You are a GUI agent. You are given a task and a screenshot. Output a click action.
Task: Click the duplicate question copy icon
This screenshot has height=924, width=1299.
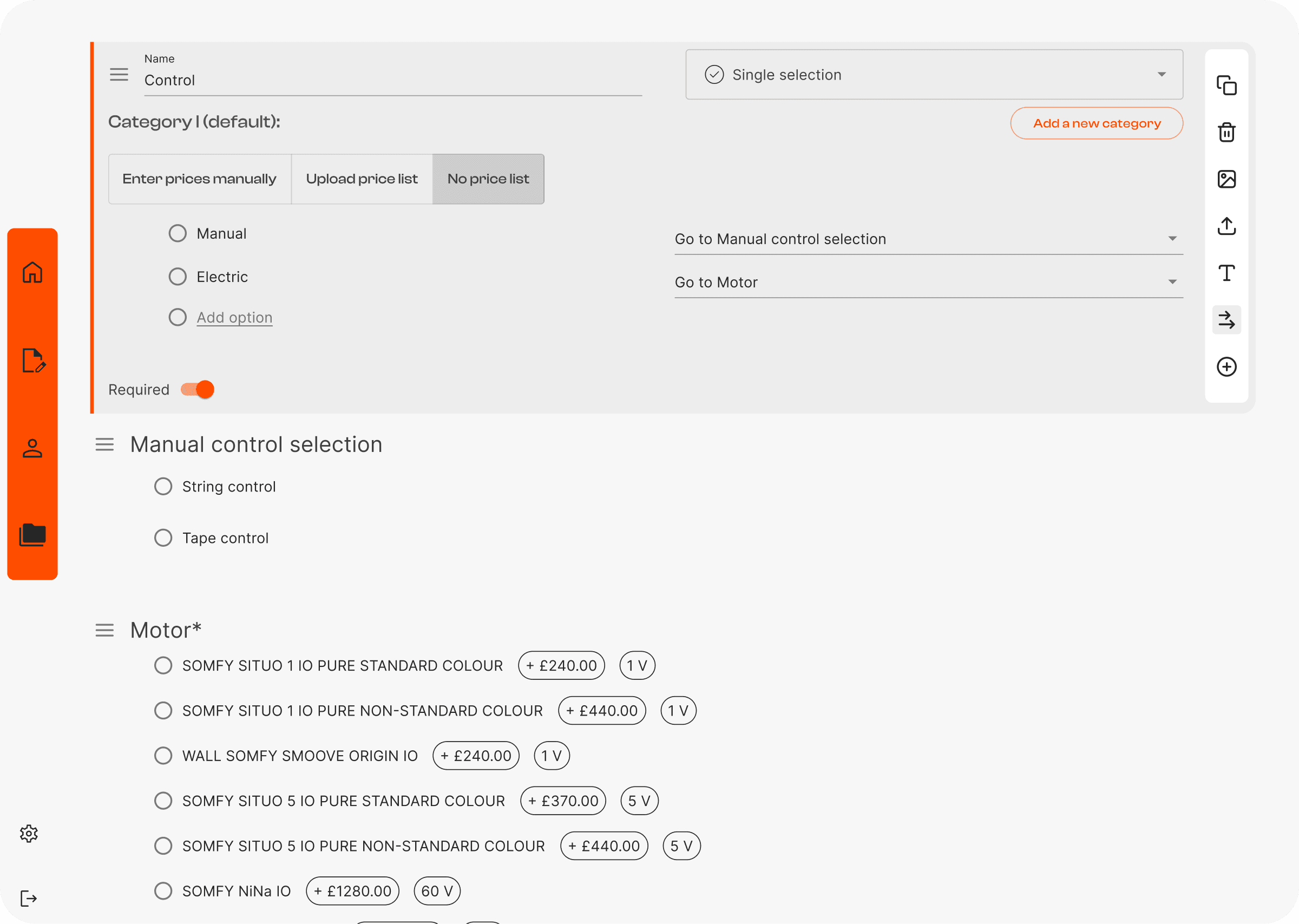(1226, 86)
